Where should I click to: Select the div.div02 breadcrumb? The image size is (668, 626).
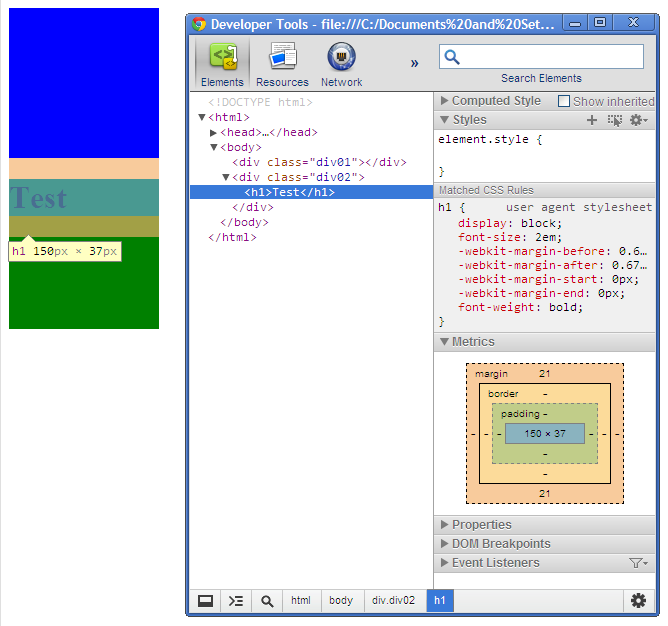click(x=393, y=601)
